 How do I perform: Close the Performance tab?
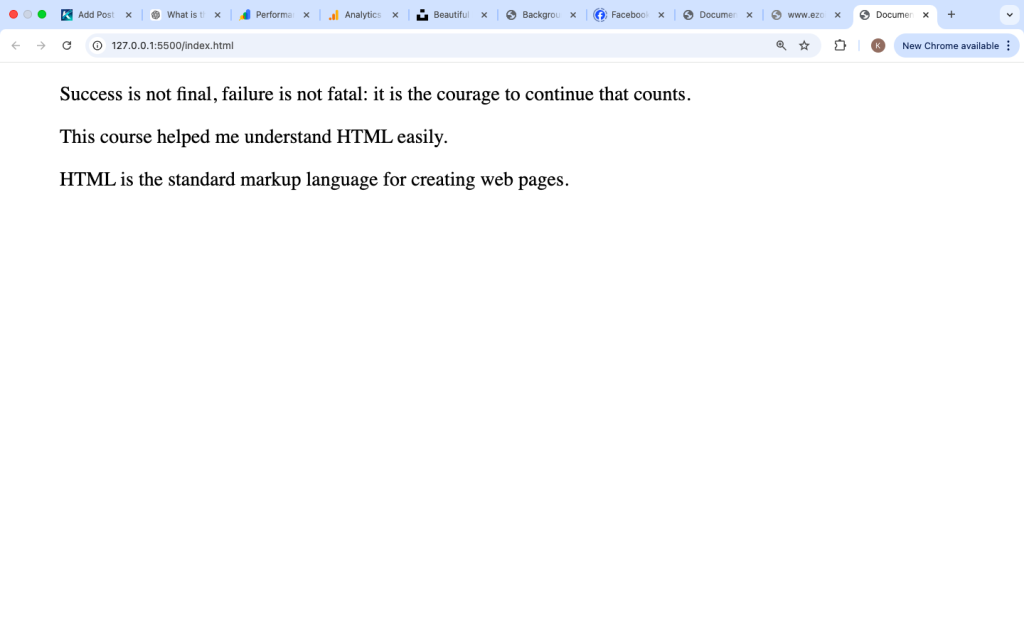306,14
